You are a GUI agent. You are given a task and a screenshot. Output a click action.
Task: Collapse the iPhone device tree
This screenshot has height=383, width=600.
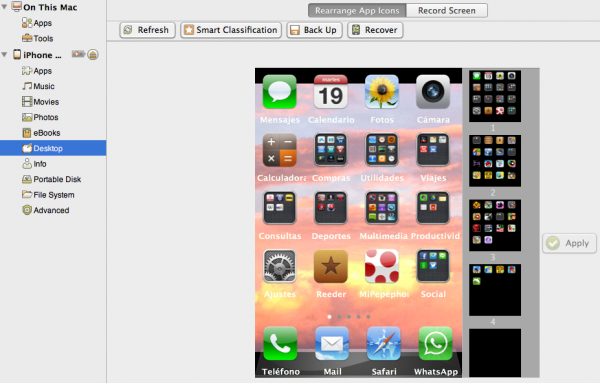click(x=4, y=55)
